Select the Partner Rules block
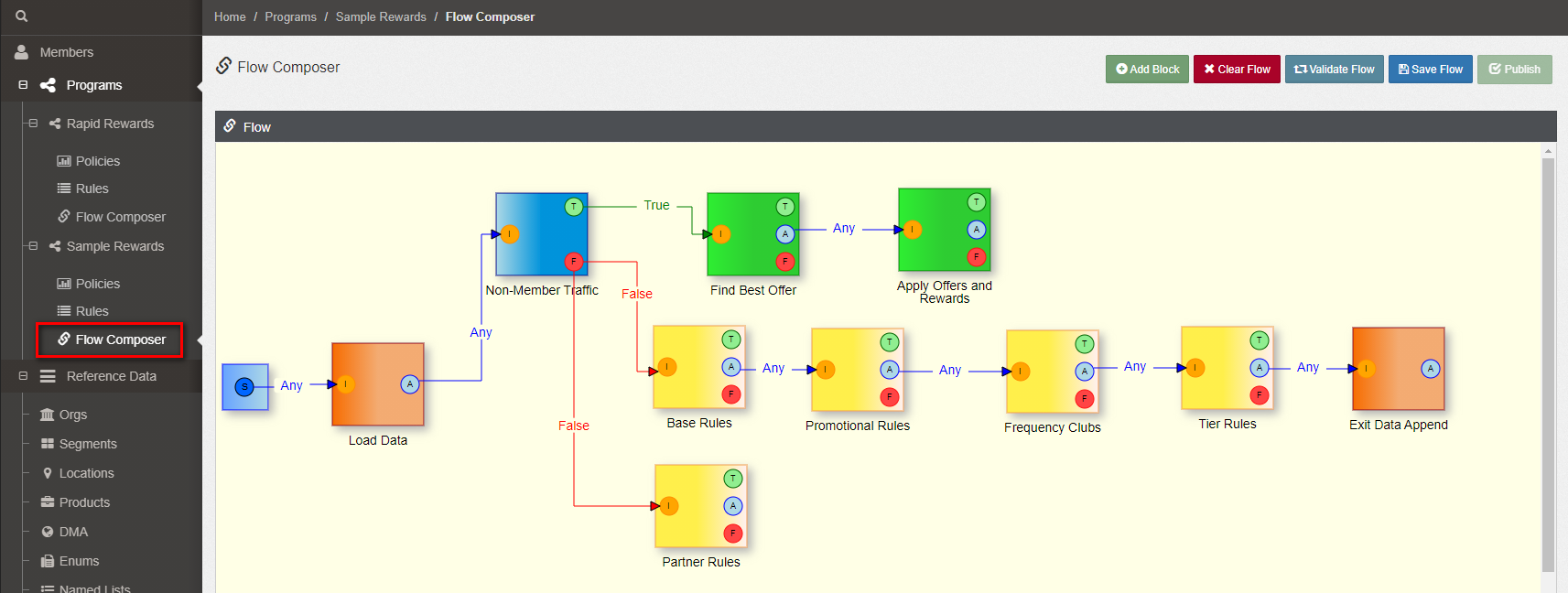The image size is (1568, 593). [700, 506]
